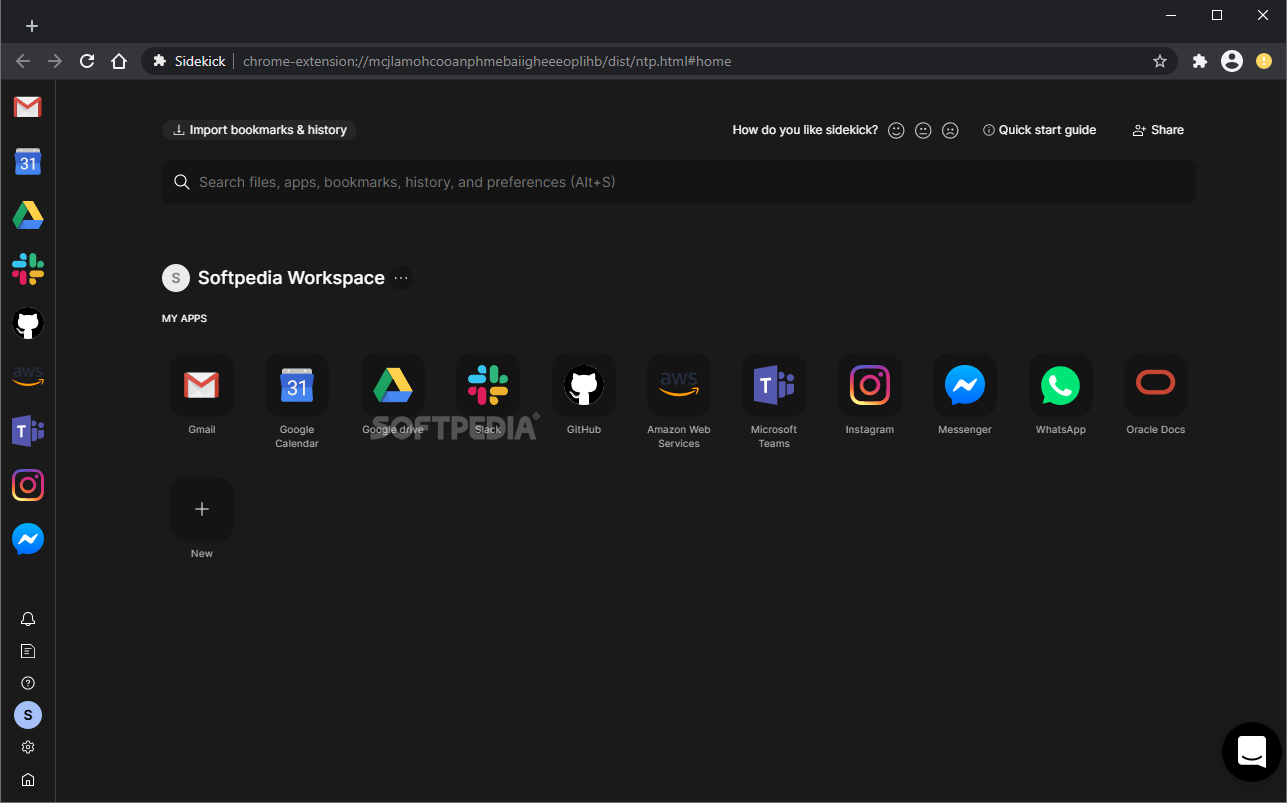Rate sidekick with neutral face
The height and width of the screenshot is (803, 1287).
(x=924, y=130)
